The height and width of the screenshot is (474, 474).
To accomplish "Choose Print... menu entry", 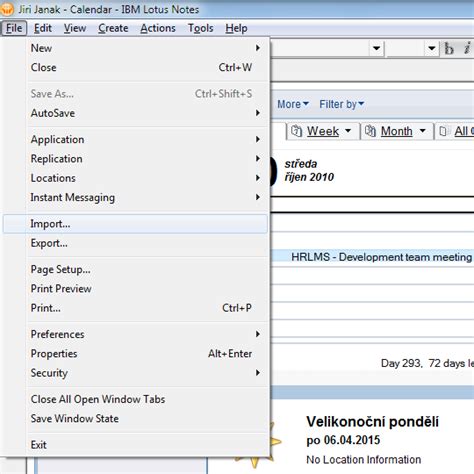I will (135, 308).
